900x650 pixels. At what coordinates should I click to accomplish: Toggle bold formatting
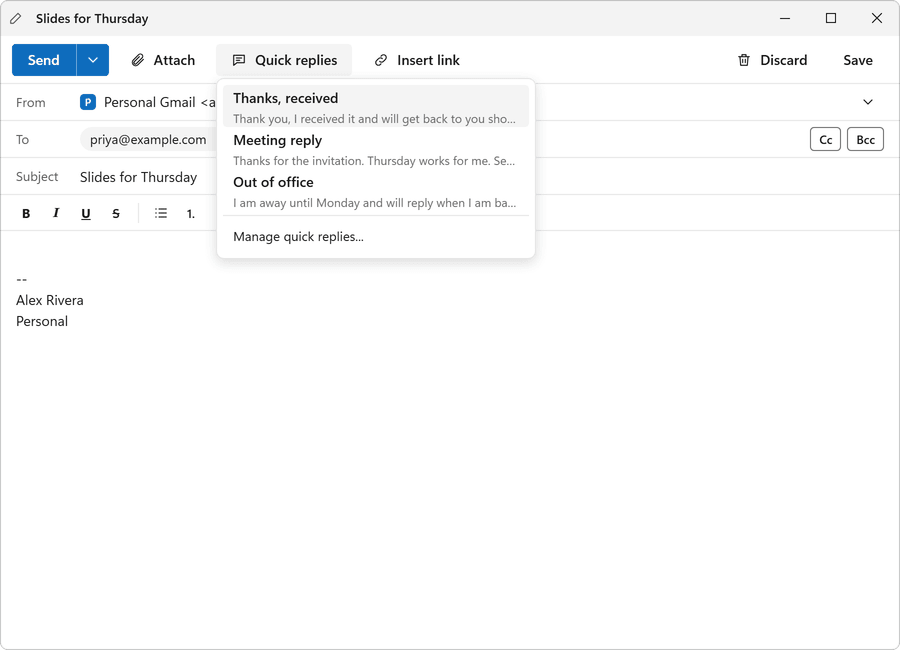(x=26, y=214)
